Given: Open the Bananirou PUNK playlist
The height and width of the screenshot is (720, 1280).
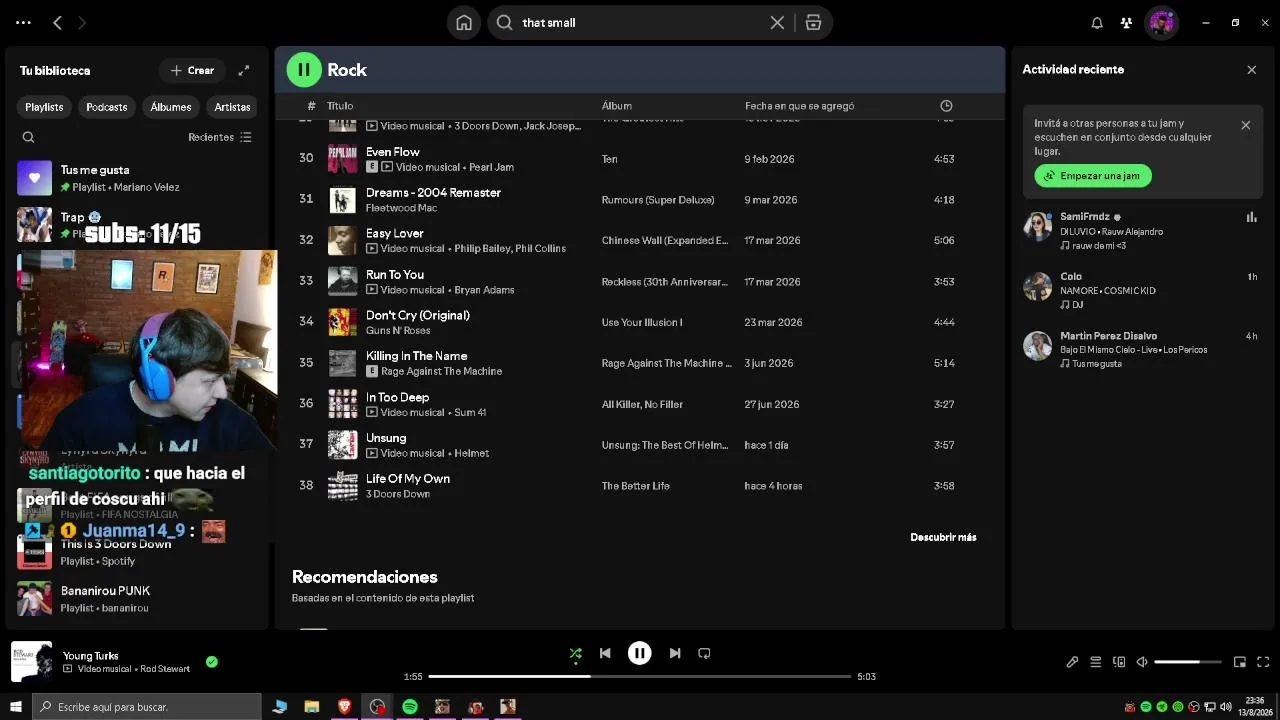Looking at the screenshot, I should [138, 599].
